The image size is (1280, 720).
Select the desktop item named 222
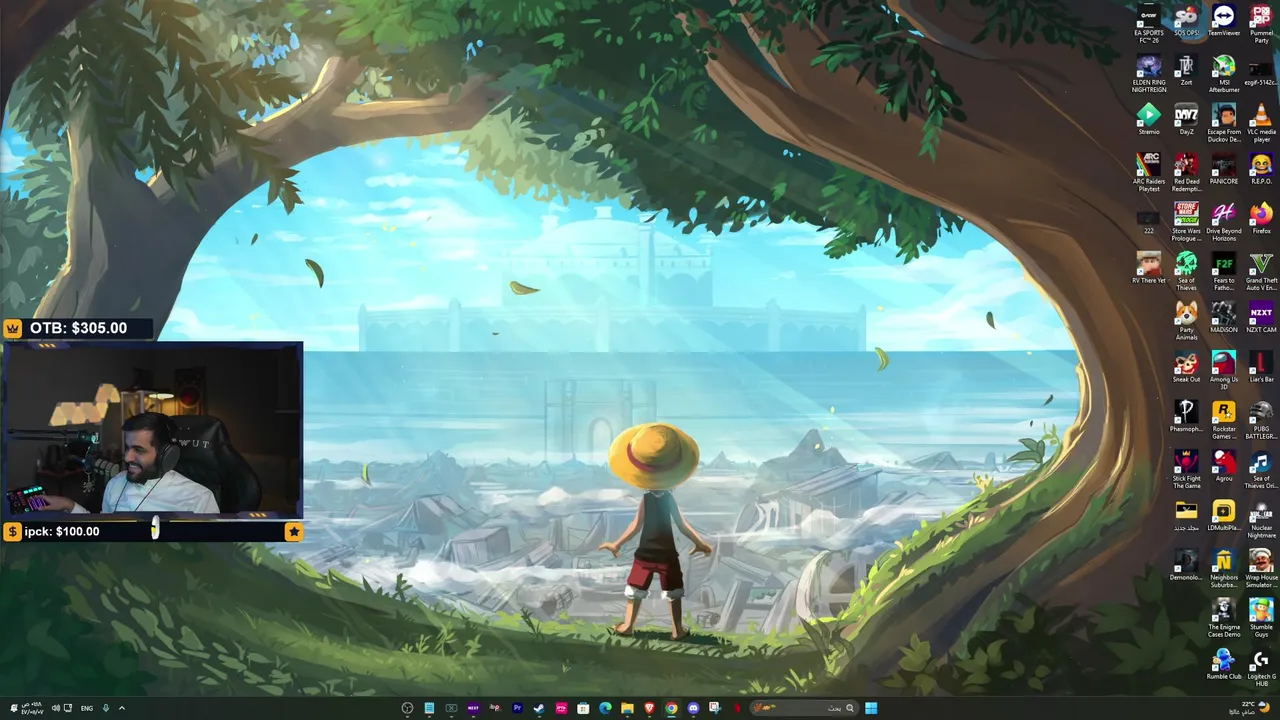pyautogui.click(x=1149, y=220)
